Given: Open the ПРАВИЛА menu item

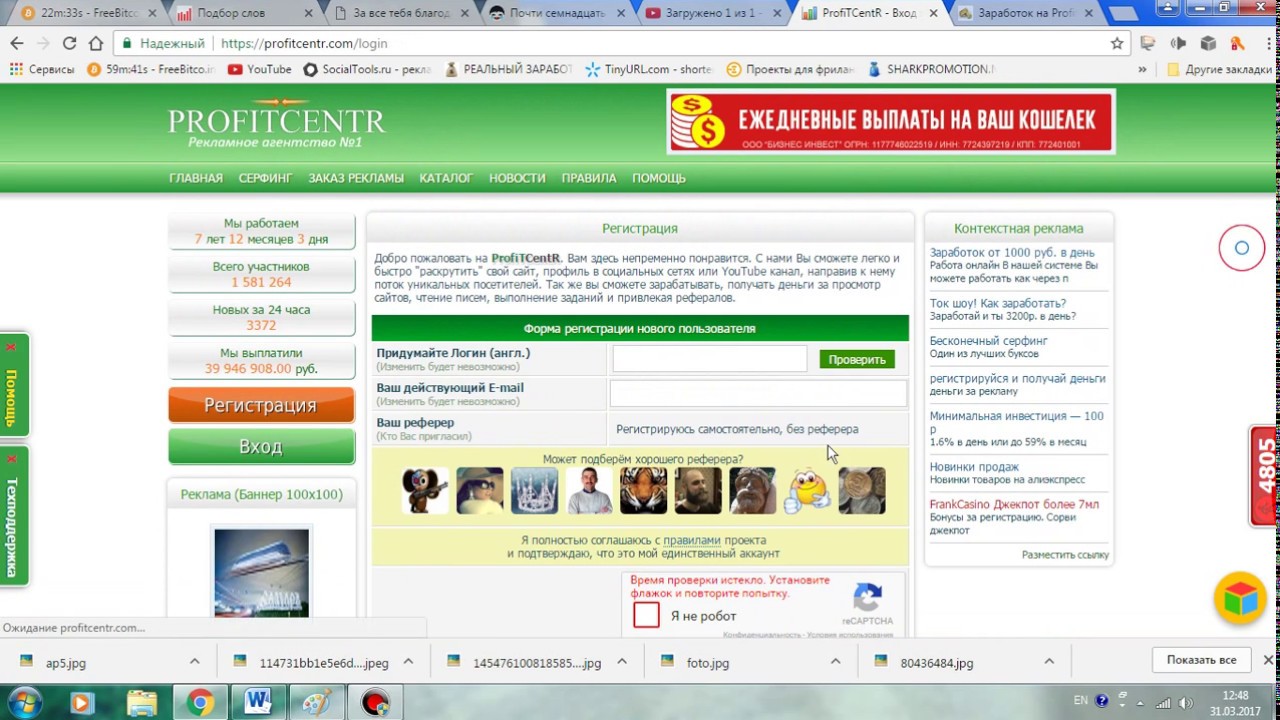Looking at the screenshot, I should click(x=589, y=178).
